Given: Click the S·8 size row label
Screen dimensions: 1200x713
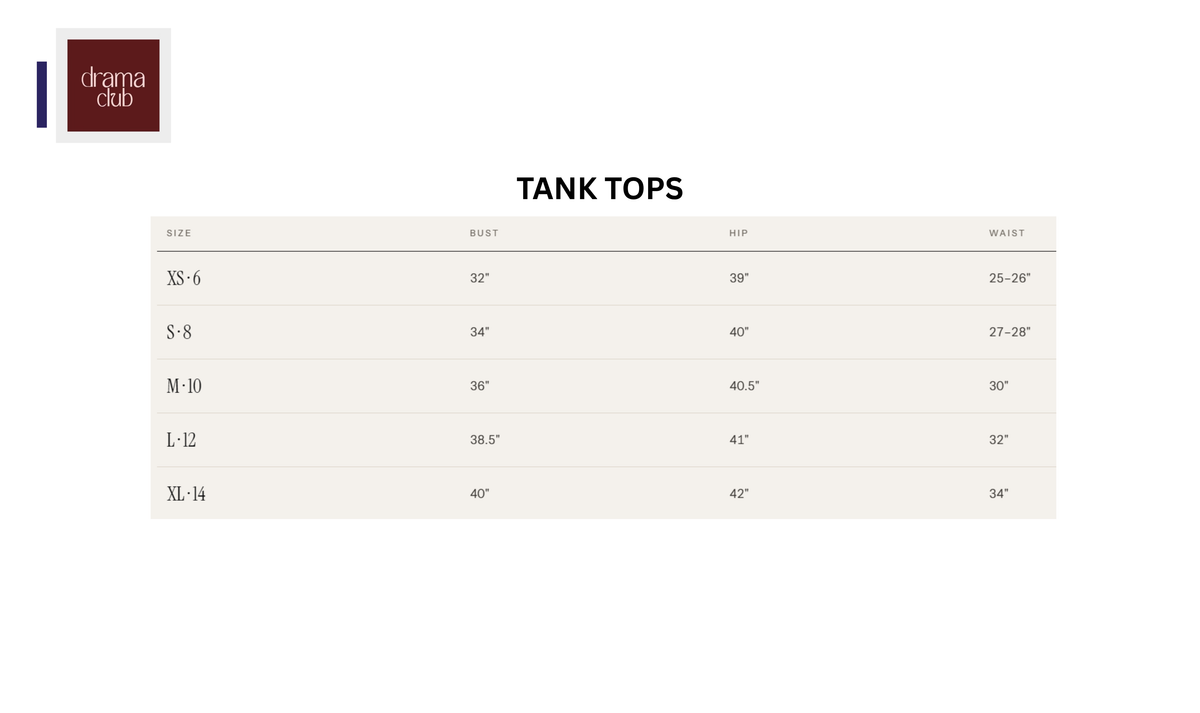Looking at the screenshot, I should (179, 332).
